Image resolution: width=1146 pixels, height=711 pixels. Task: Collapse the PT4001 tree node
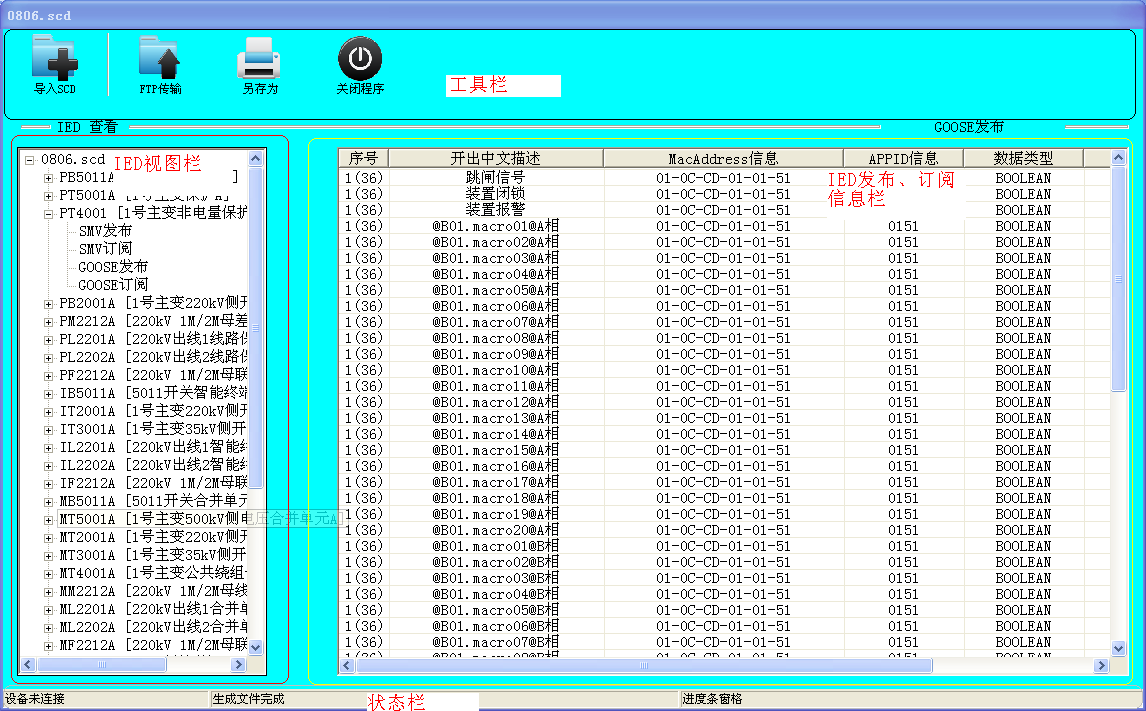click(48, 213)
